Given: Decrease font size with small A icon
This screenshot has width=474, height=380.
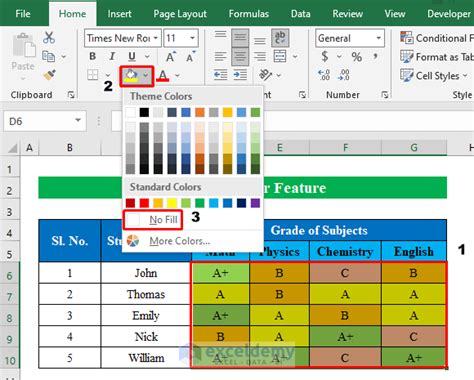Looking at the screenshot, I should [190, 57].
